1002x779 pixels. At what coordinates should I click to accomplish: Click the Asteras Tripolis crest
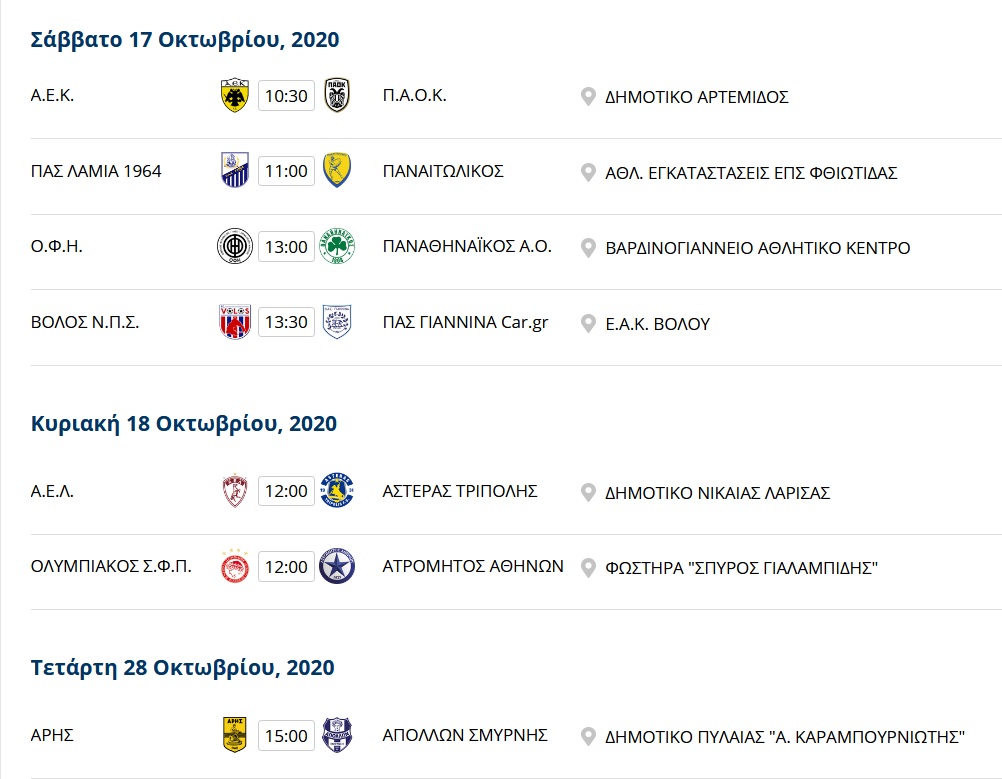point(337,491)
